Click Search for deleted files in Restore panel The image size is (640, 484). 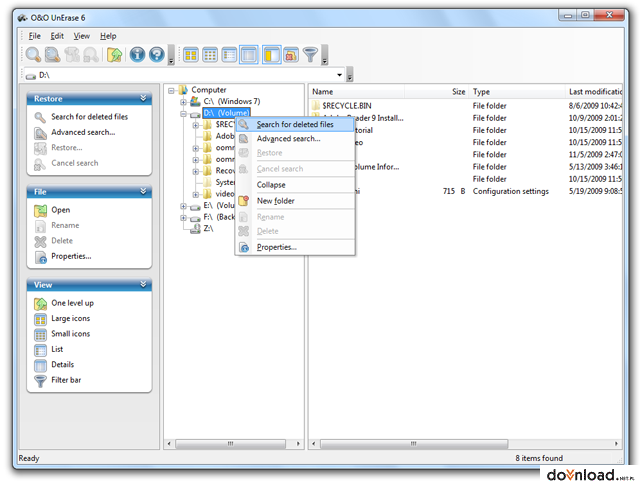point(89,117)
